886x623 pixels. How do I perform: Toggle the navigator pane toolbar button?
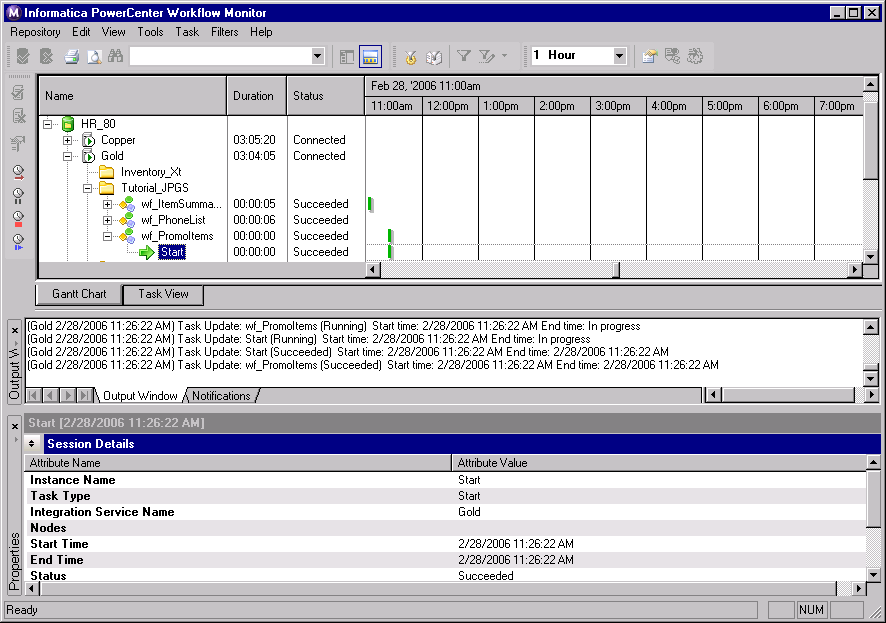[x=347, y=56]
